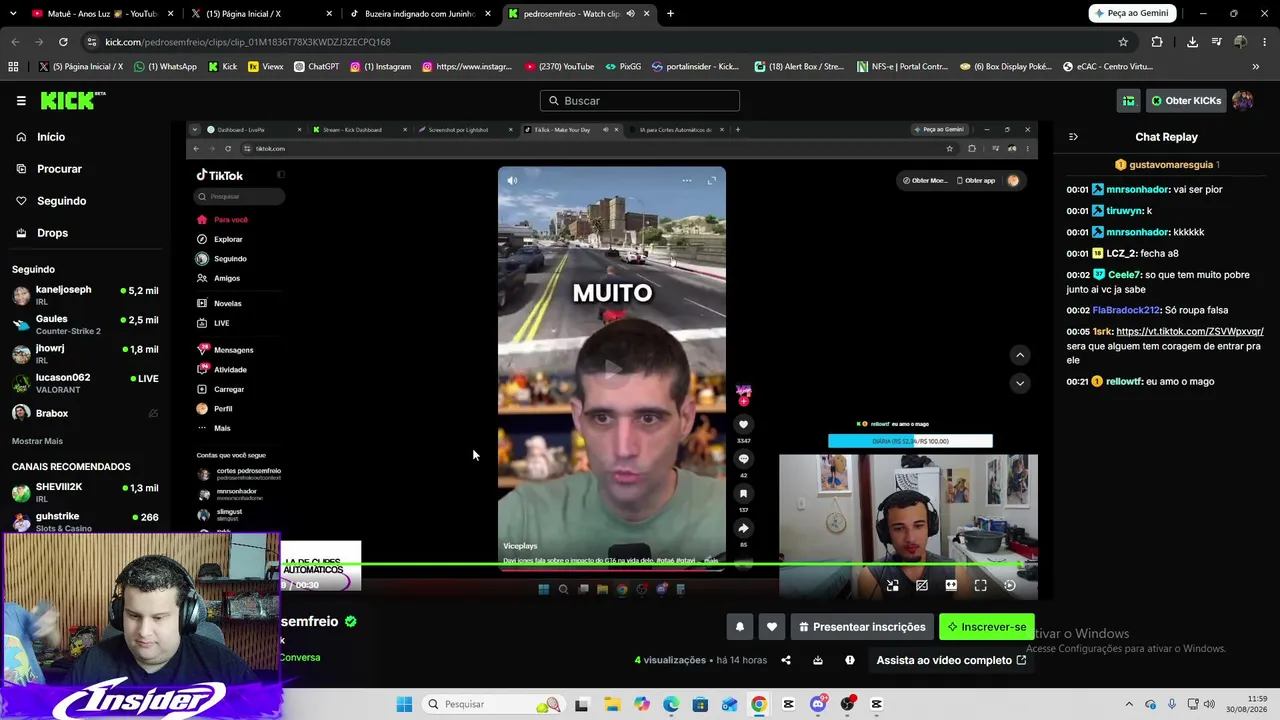Click the Kick Buscar search field
1280x720 pixels.
pos(640,101)
